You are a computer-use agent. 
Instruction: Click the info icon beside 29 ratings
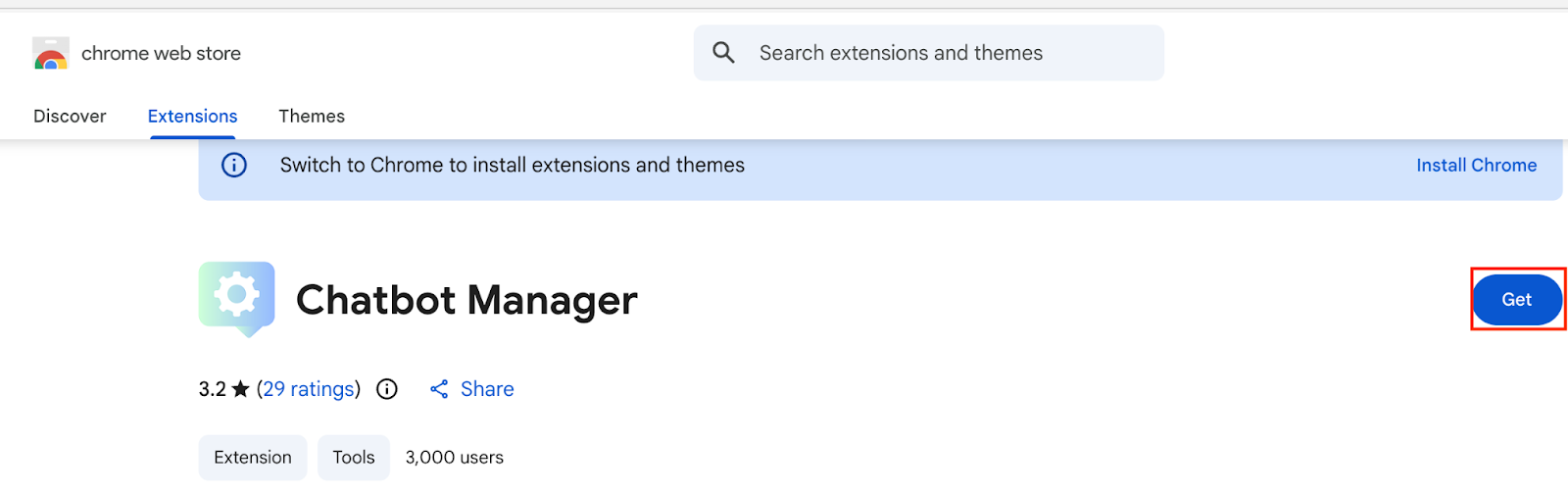click(387, 389)
